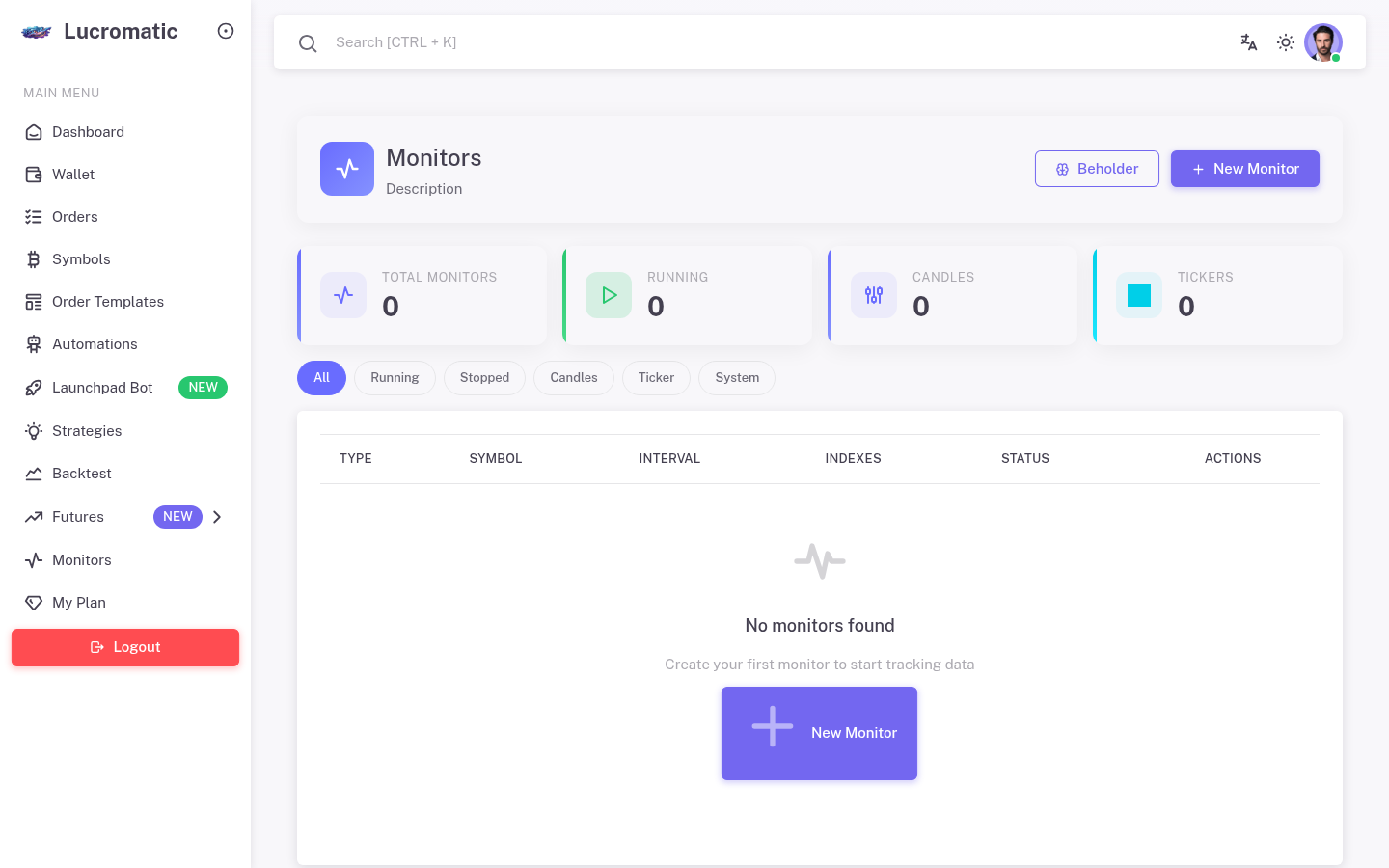Open the search command palette
The image size is (1389, 868).
click(x=308, y=43)
